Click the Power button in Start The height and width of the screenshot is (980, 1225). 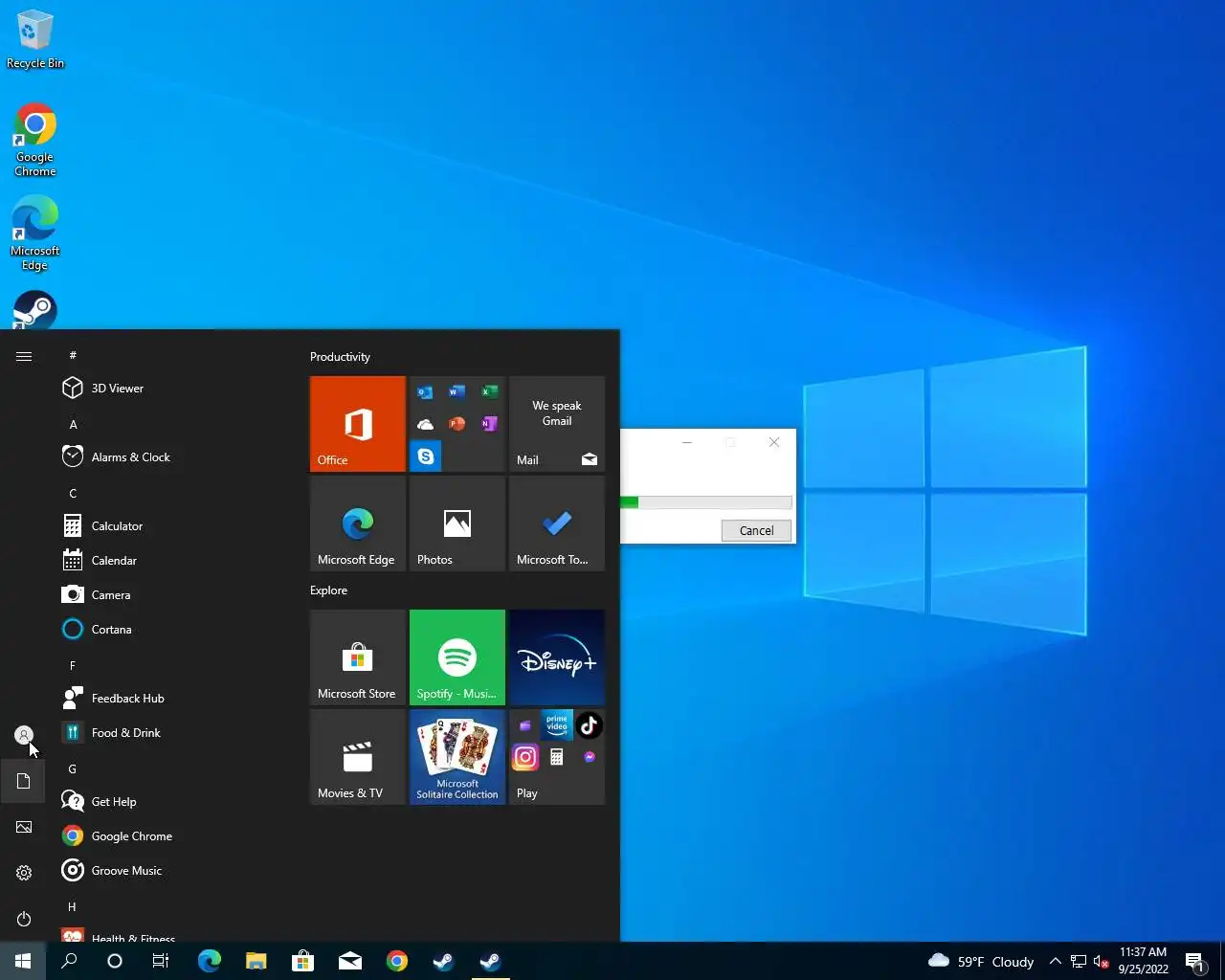coord(24,919)
